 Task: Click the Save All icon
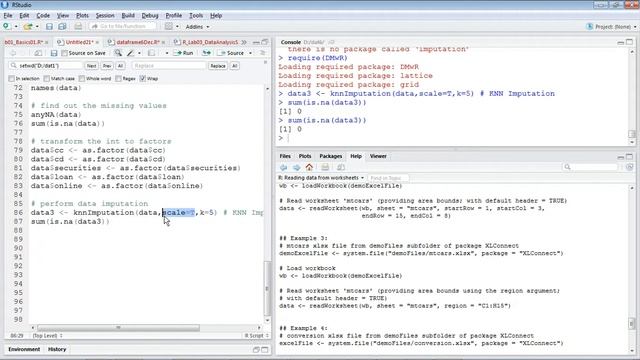tap(62, 27)
